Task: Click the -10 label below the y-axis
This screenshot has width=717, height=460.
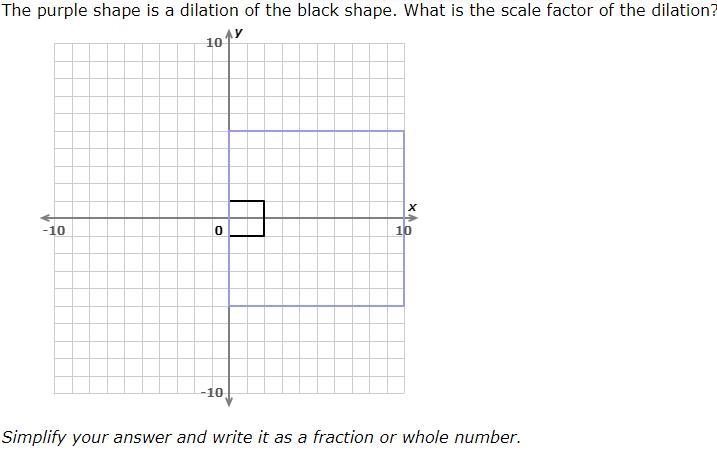Action: point(212,392)
